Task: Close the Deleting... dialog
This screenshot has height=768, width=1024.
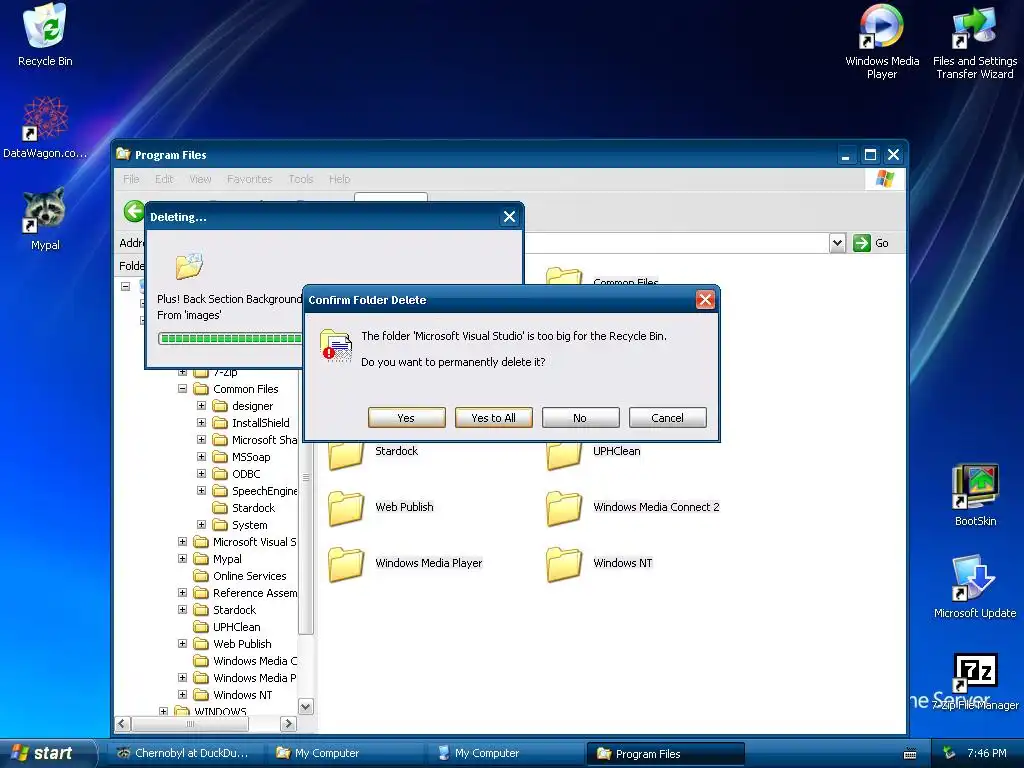Action: 509,217
